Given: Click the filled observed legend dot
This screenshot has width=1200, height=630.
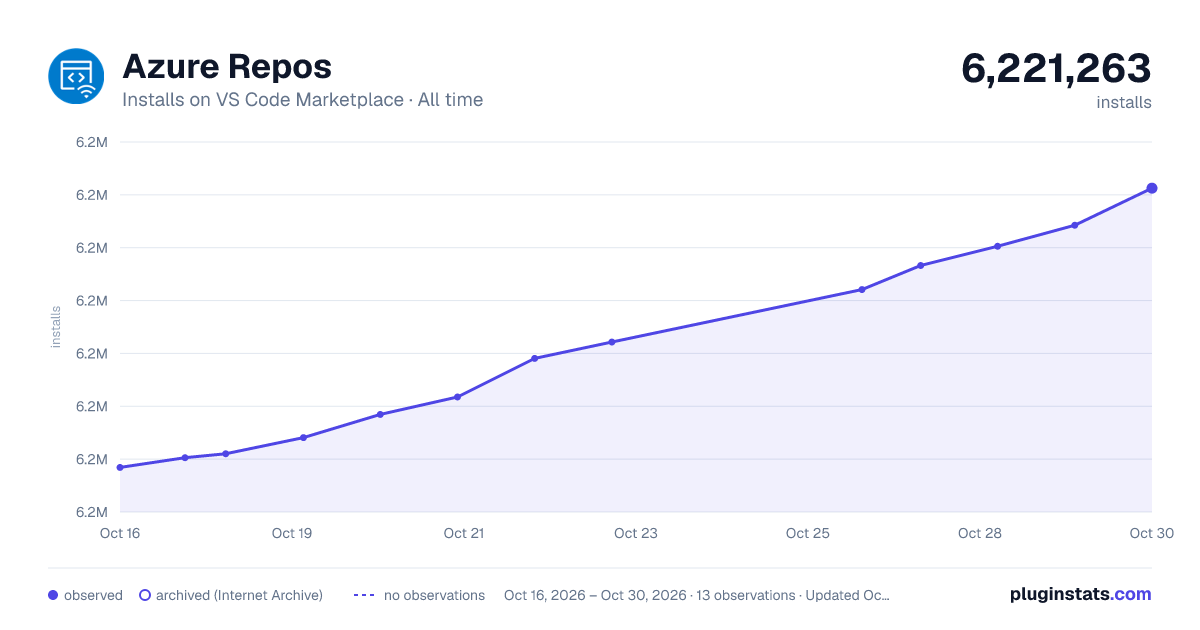Looking at the screenshot, I should tap(53, 595).
